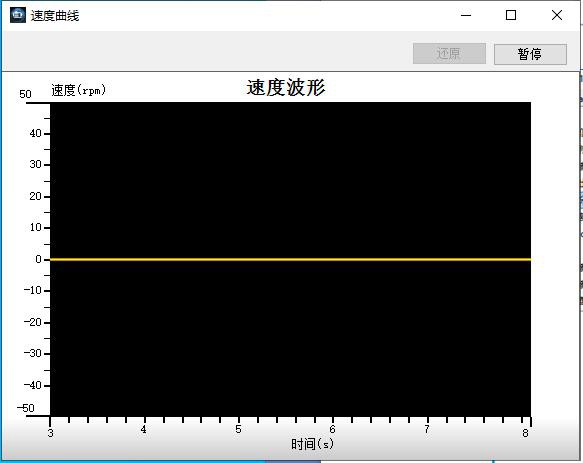Click the yellow speed curve line
This screenshot has width=583, height=463.
pyautogui.click(x=290, y=259)
